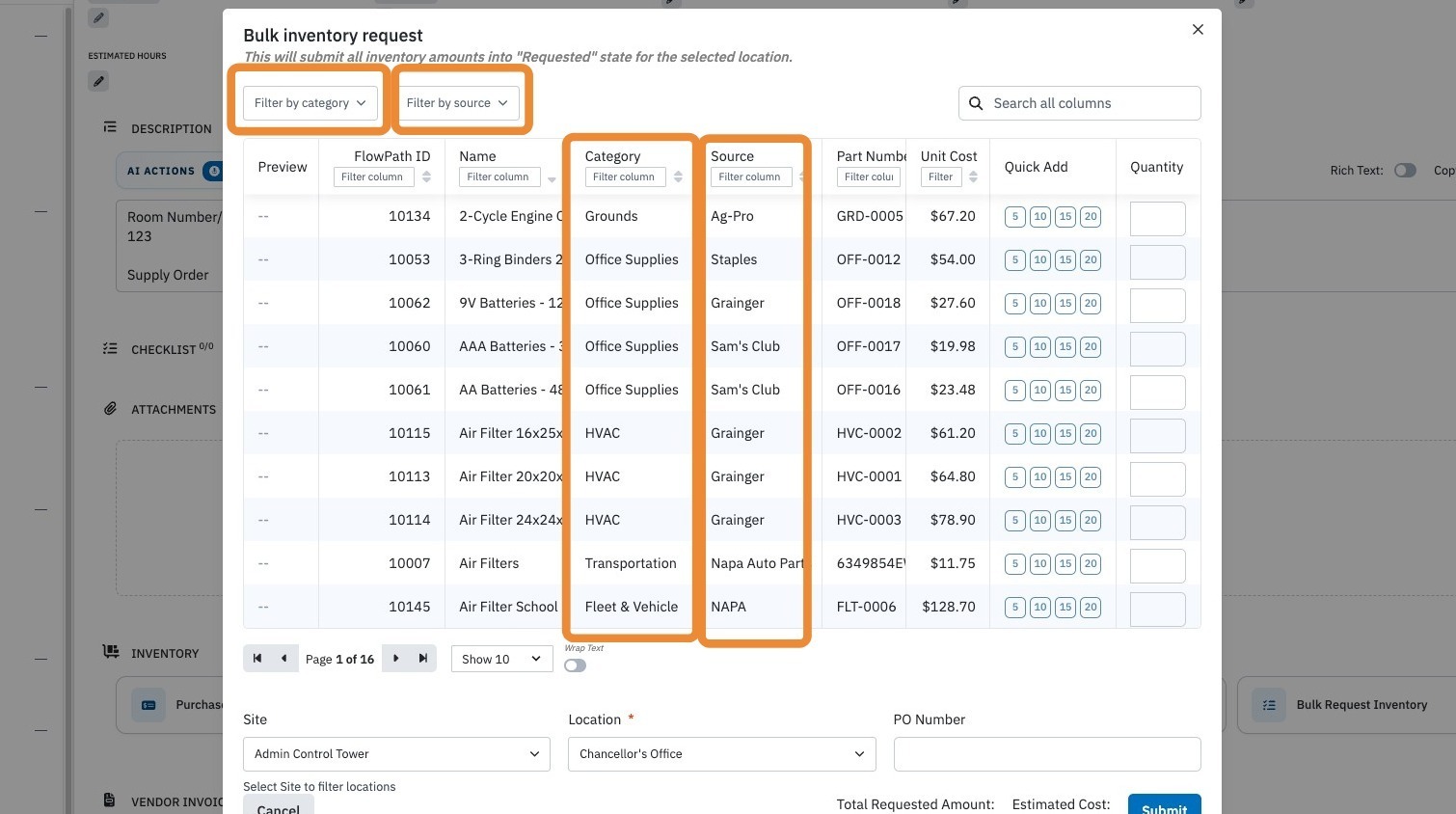Toggle the Wrap Text switch
Screen dimensions: 1456x814
[x=575, y=665]
